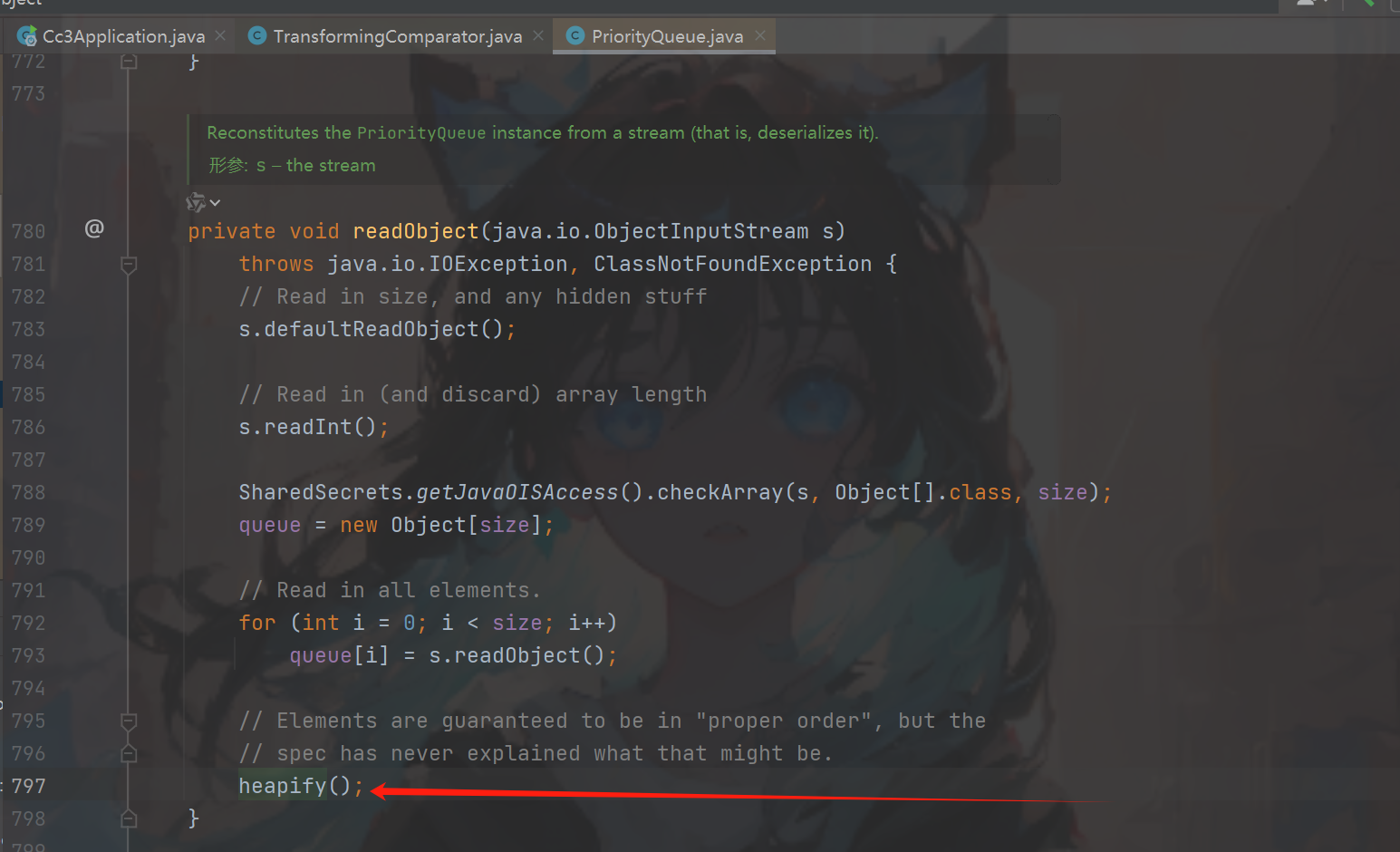Close the Cc3Application.java tab

click(x=220, y=35)
